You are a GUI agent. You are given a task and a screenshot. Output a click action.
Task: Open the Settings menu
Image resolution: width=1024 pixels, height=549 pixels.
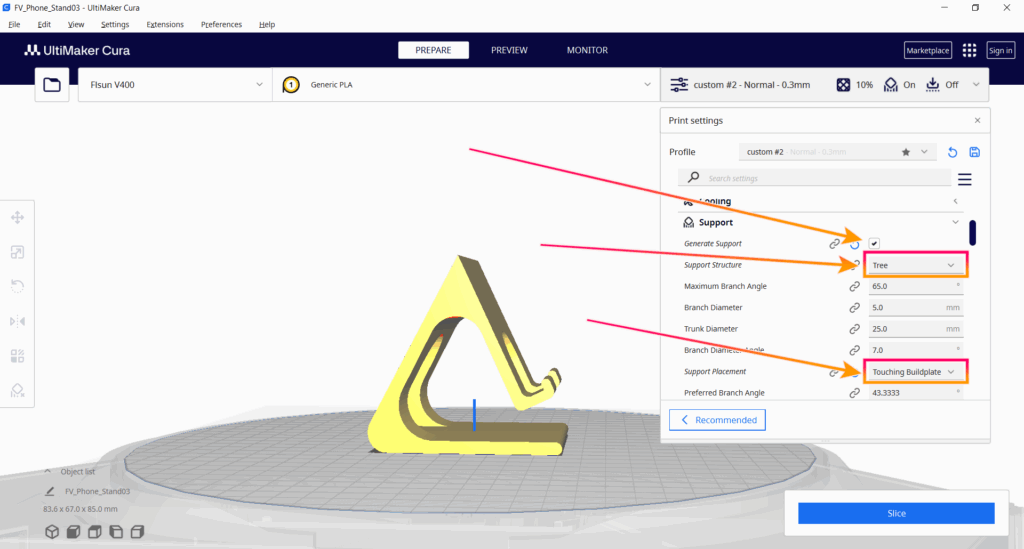coord(115,25)
